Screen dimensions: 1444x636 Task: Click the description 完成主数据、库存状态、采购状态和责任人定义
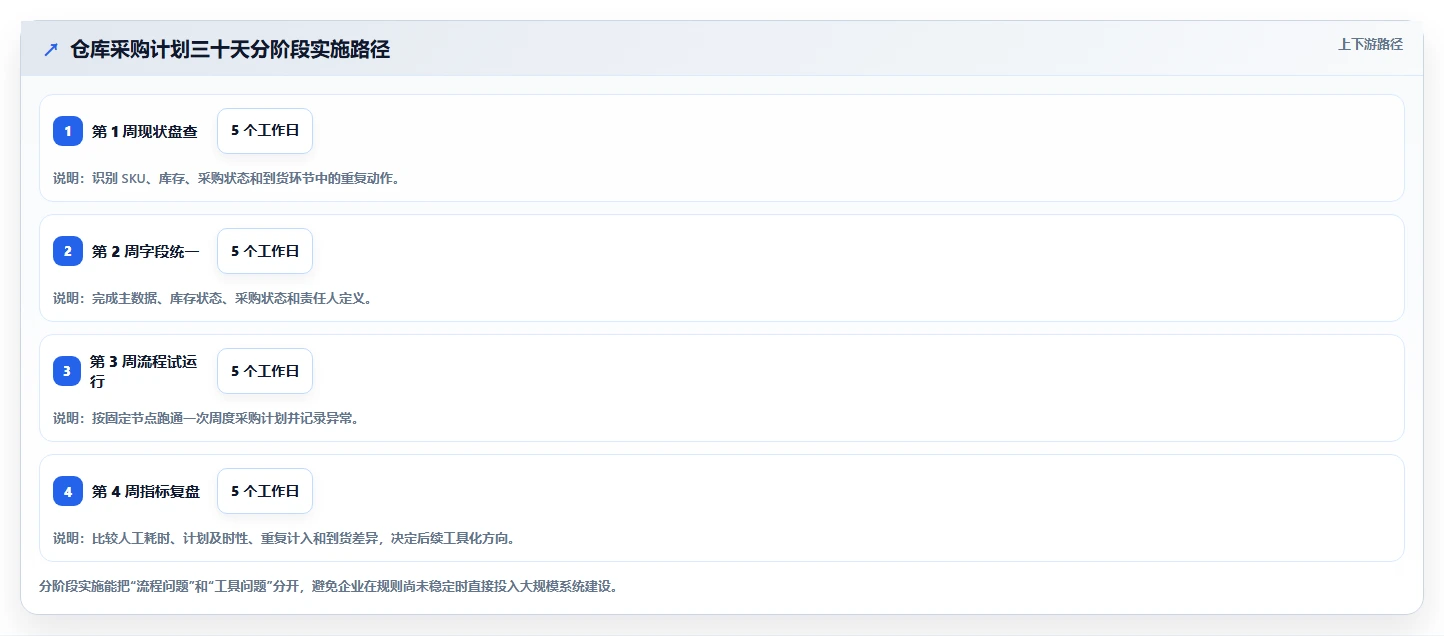click(213, 298)
